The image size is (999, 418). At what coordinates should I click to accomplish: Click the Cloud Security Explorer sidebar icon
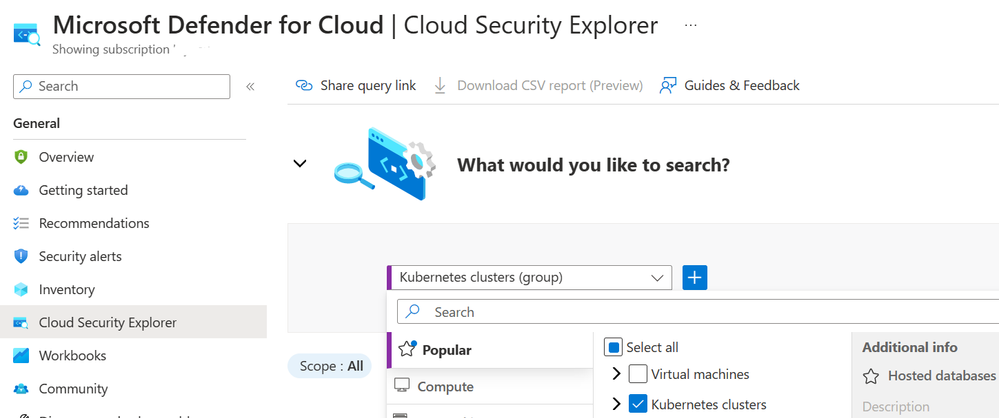pyautogui.click(x=21, y=322)
